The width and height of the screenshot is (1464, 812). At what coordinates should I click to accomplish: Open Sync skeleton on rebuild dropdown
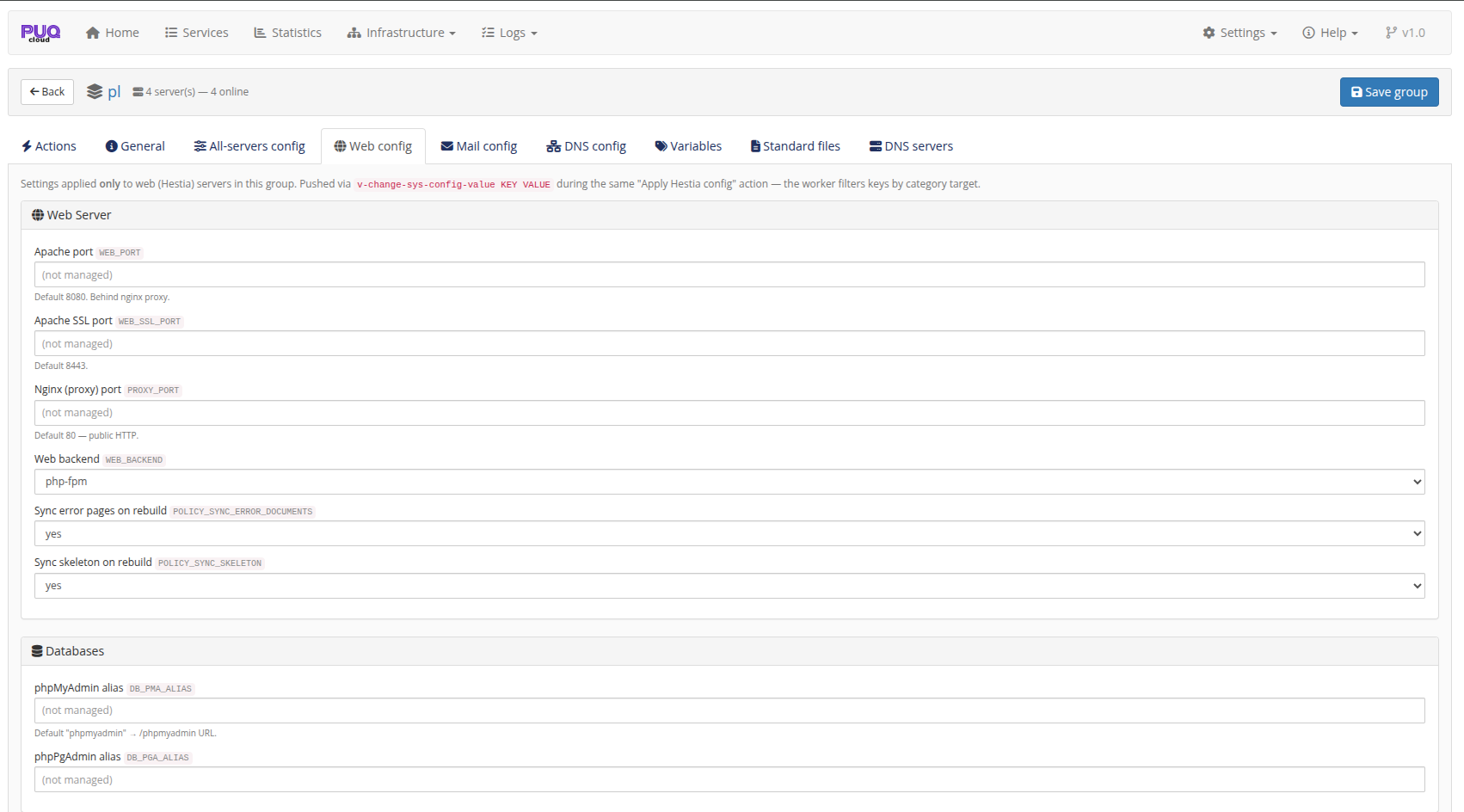pyautogui.click(x=729, y=586)
